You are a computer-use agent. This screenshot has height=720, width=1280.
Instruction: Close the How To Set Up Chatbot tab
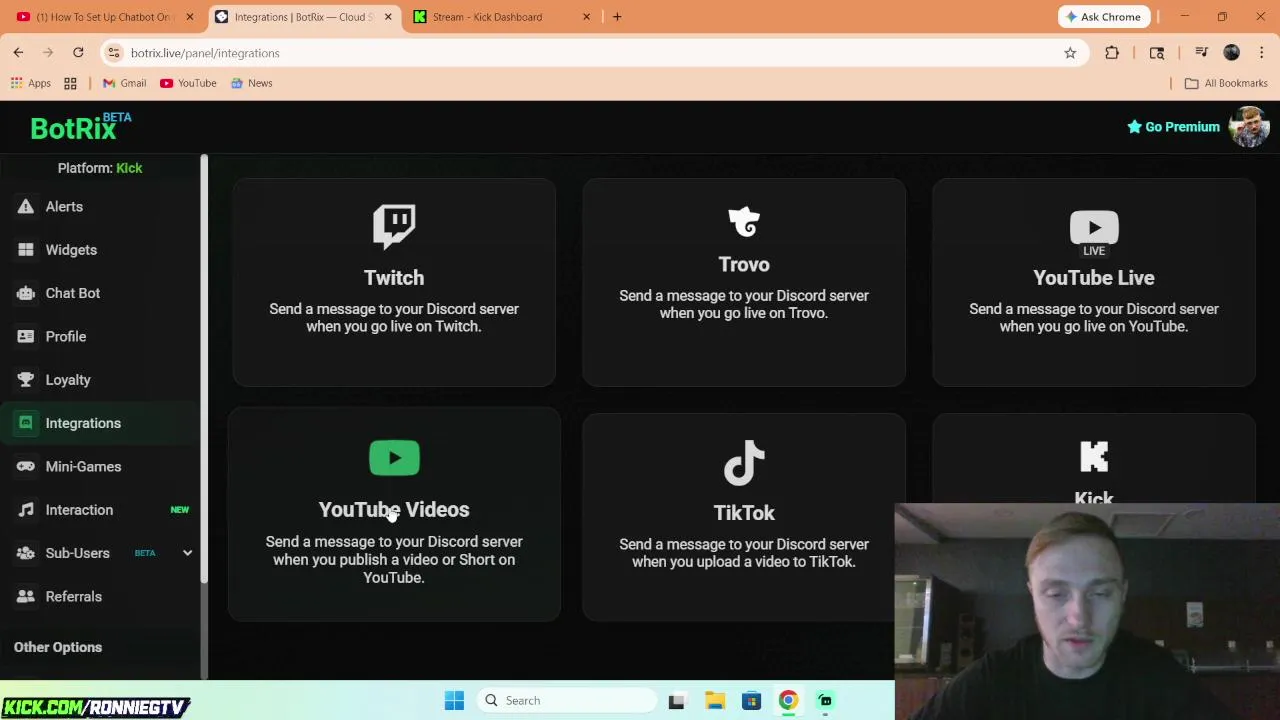[189, 17]
